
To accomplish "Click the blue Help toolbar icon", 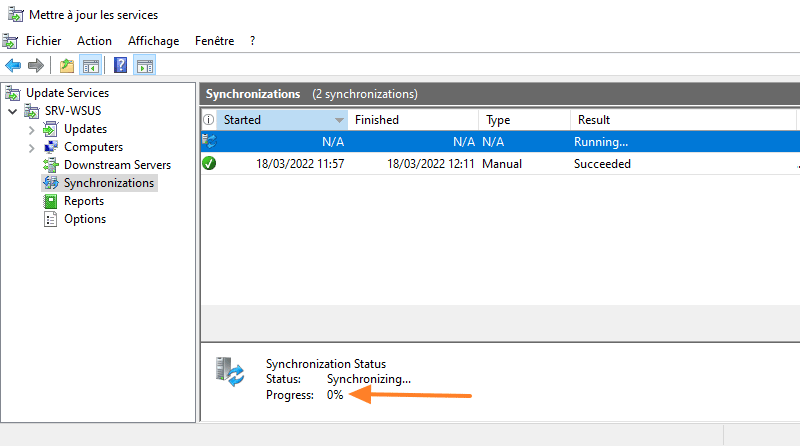I will [x=120, y=66].
